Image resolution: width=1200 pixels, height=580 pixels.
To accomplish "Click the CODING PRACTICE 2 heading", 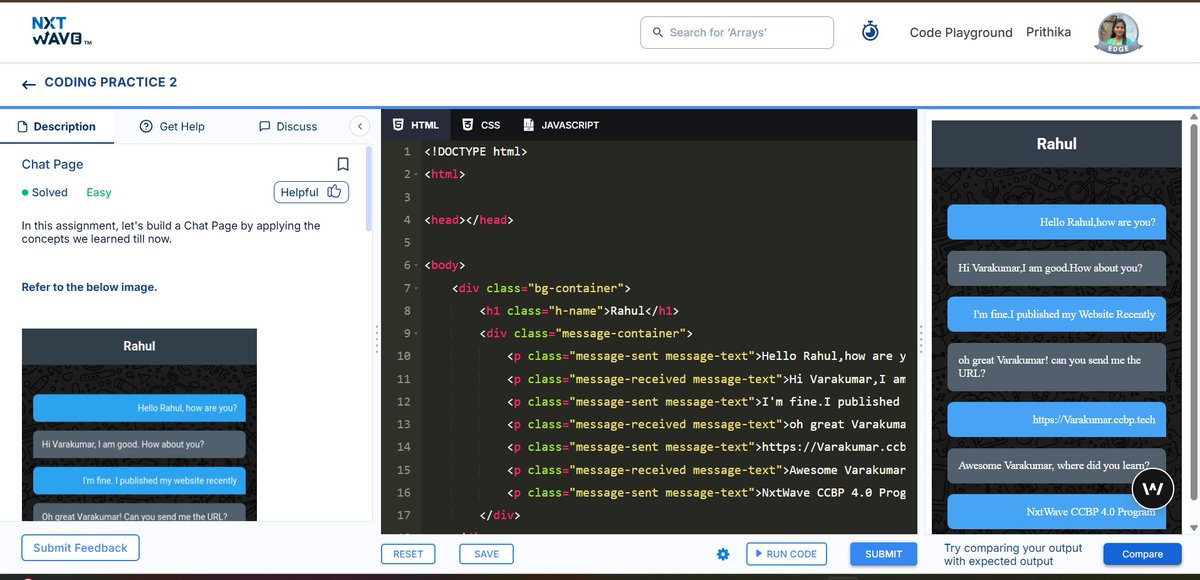I will pyautogui.click(x=111, y=82).
